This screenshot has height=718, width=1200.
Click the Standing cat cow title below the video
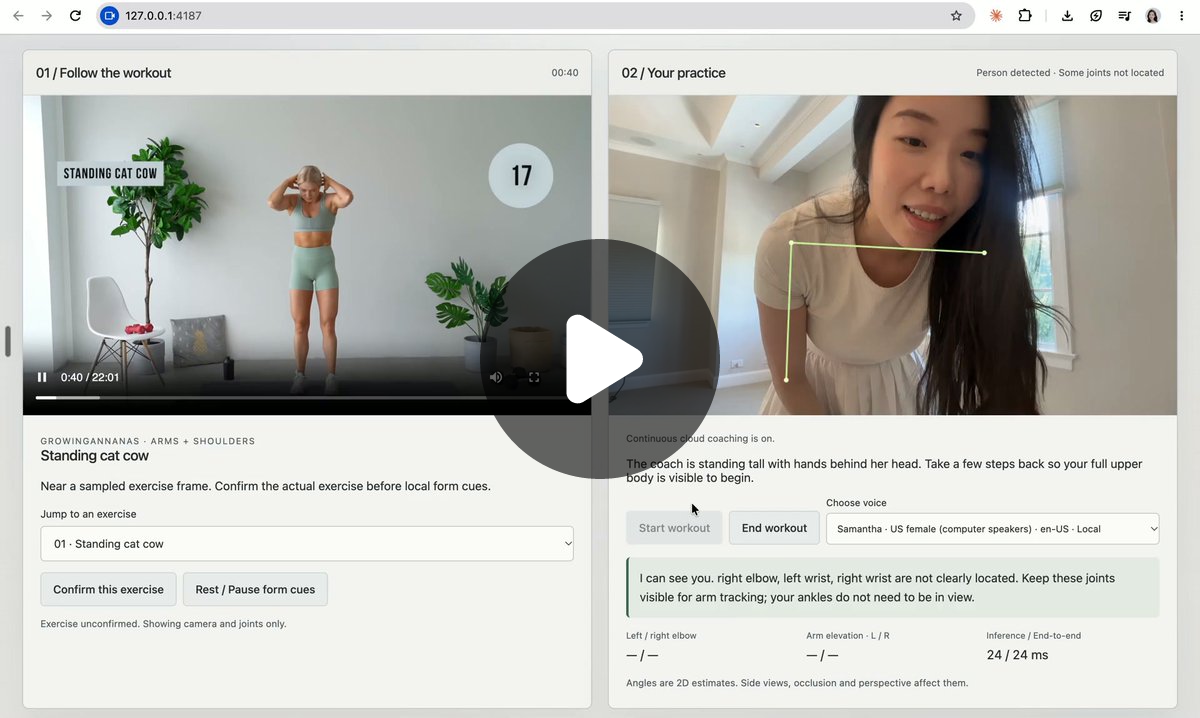tap(95, 456)
